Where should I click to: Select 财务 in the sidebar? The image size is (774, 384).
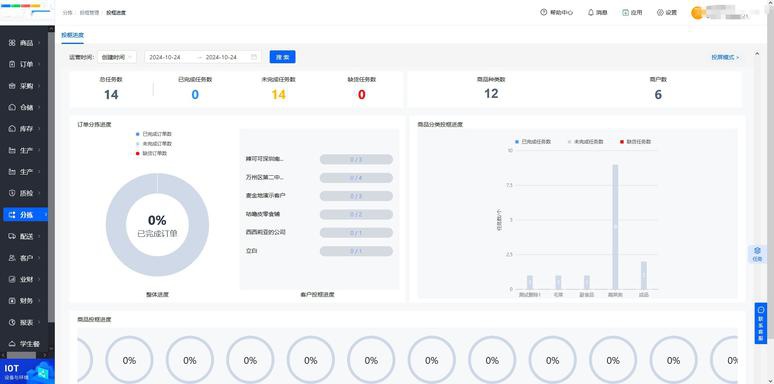coord(25,301)
